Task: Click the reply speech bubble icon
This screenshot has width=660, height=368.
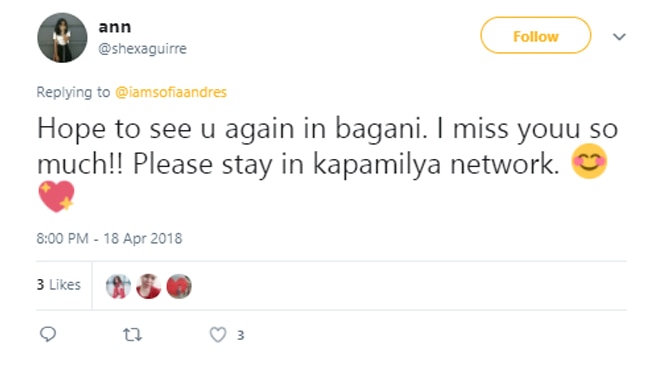Action: tap(48, 334)
